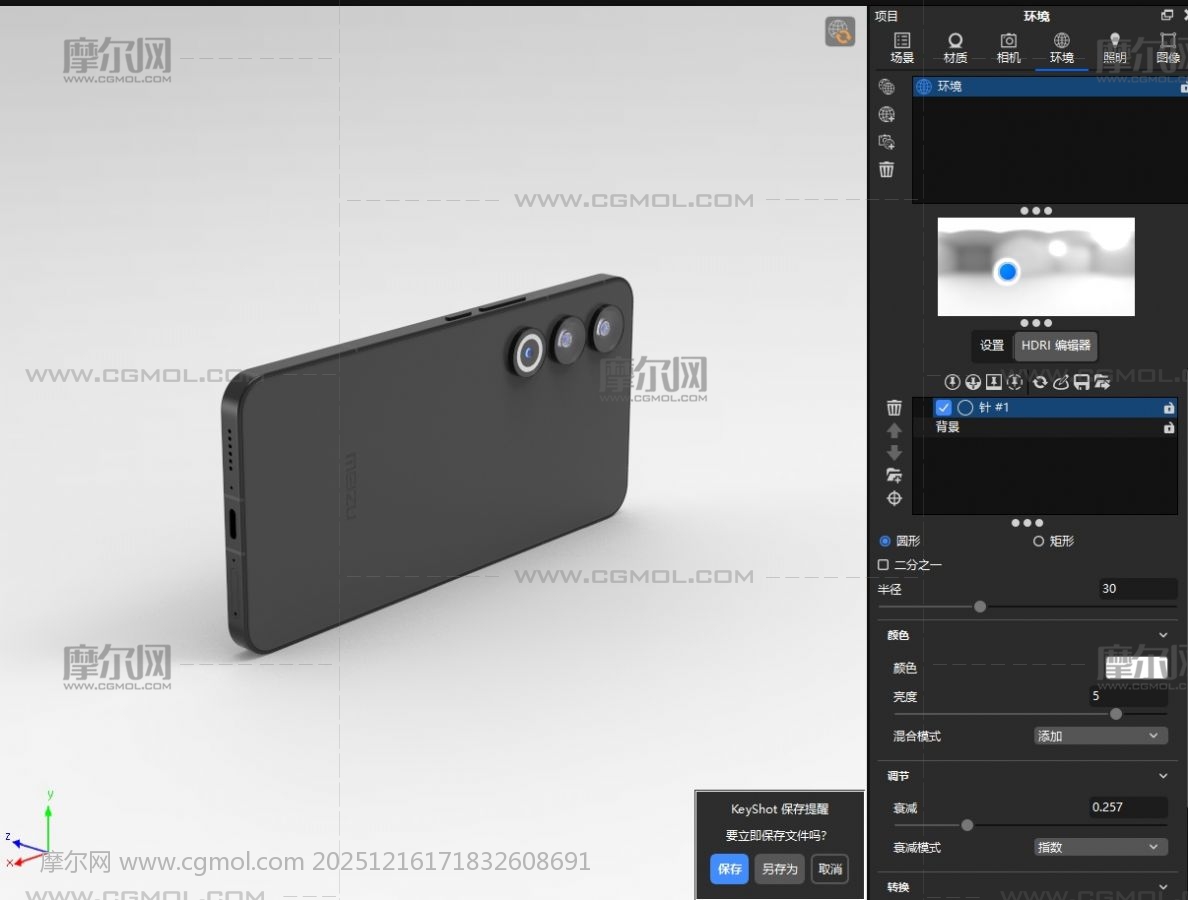Switch to the 相机 tab
Image resolution: width=1188 pixels, height=900 pixels.
[x=1008, y=47]
